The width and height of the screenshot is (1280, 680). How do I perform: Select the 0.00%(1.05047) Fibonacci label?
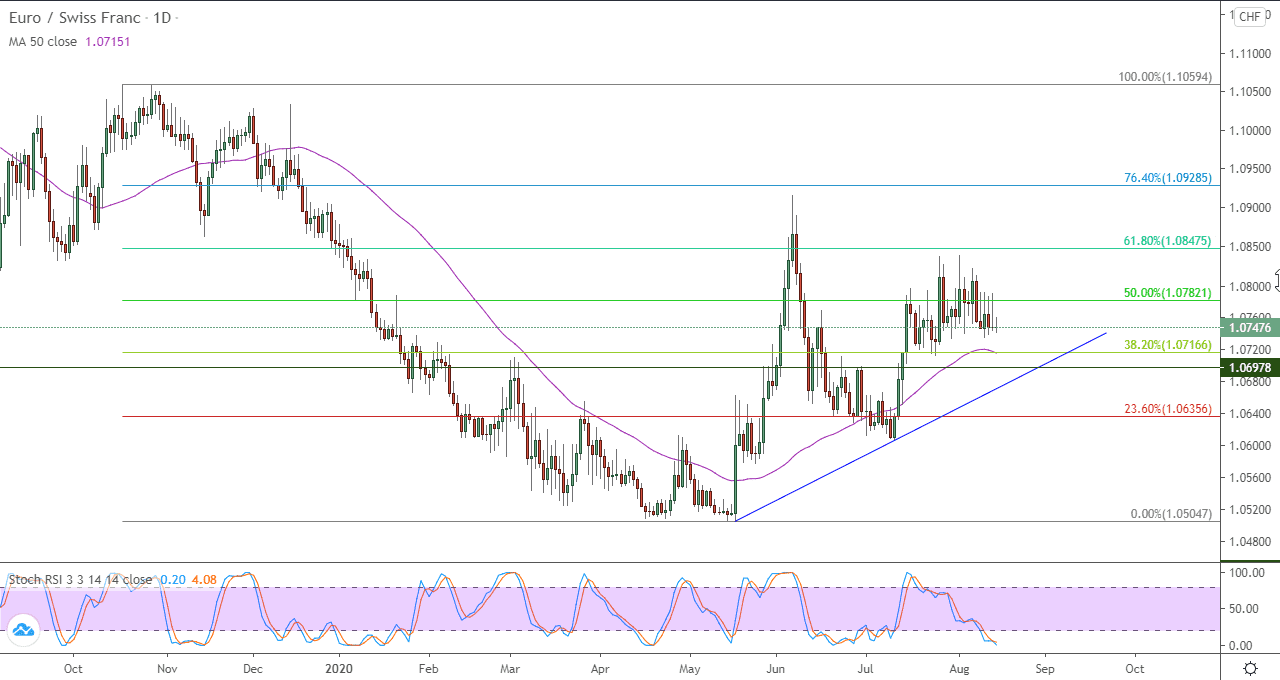tap(1171, 514)
